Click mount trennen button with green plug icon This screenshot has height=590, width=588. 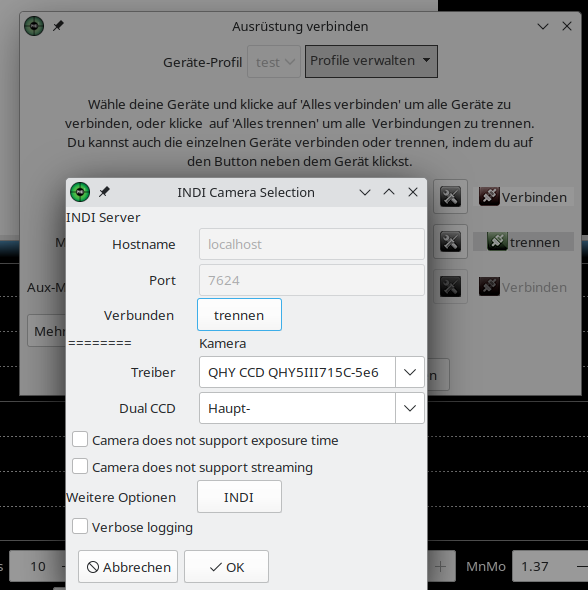coord(523,242)
